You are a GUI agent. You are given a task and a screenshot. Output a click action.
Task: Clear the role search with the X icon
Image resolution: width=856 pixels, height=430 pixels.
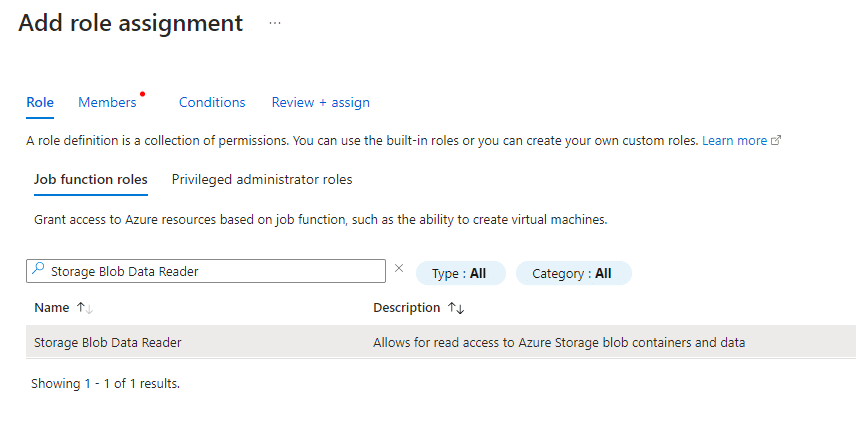tap(399, 268)
